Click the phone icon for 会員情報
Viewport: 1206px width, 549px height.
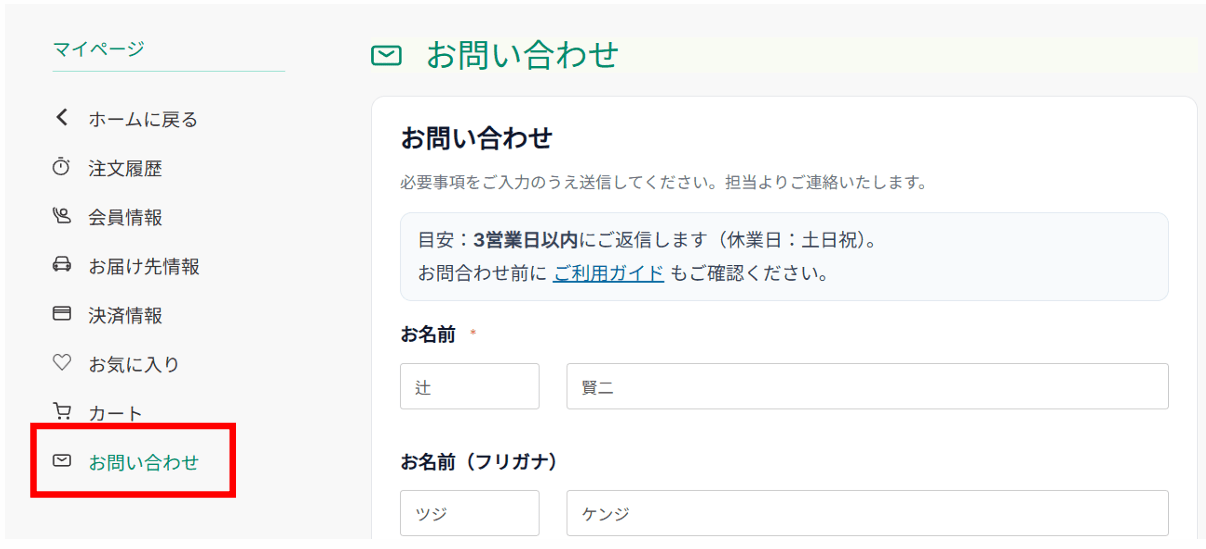click(62, 216)
